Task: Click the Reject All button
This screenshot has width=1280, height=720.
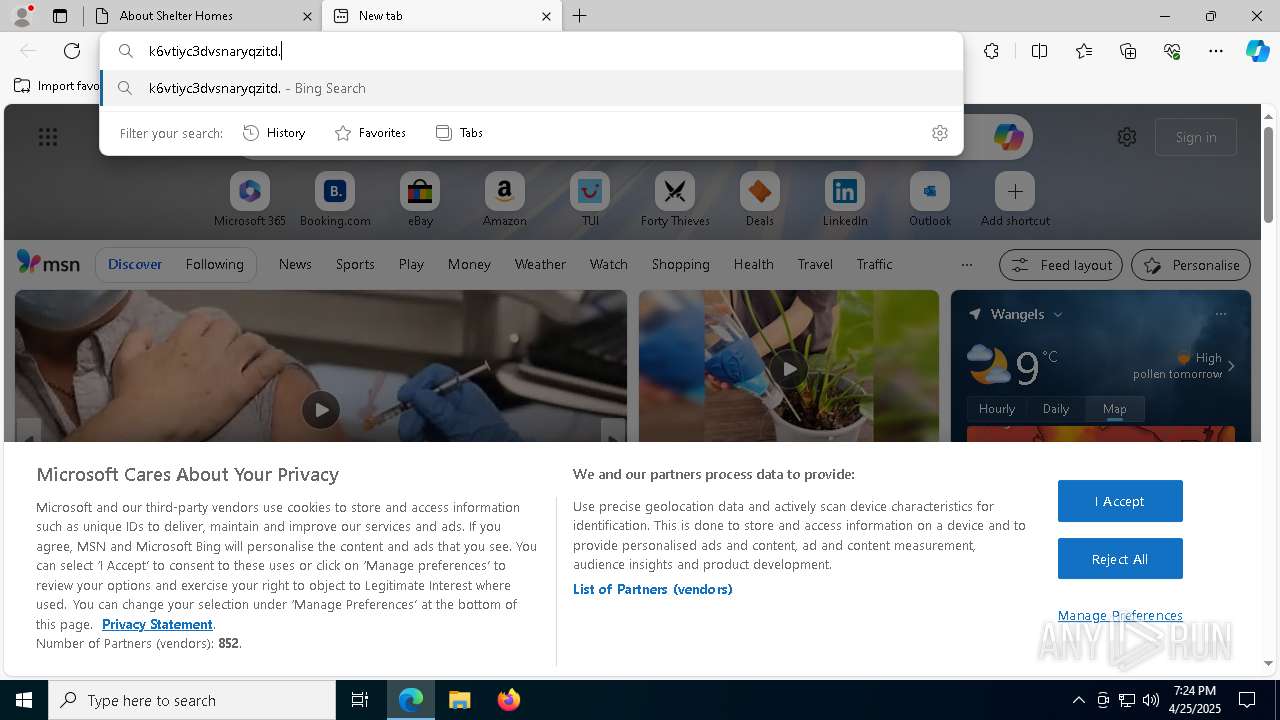Action: [1120, 559]
